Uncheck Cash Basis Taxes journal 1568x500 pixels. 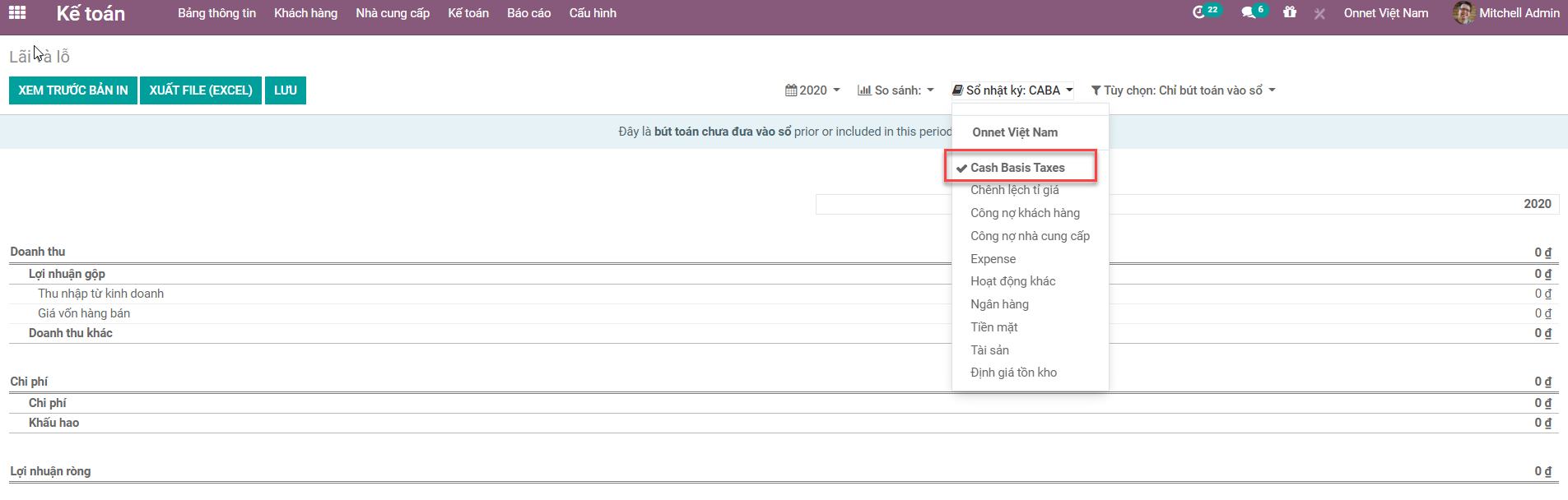[1017, 168]
